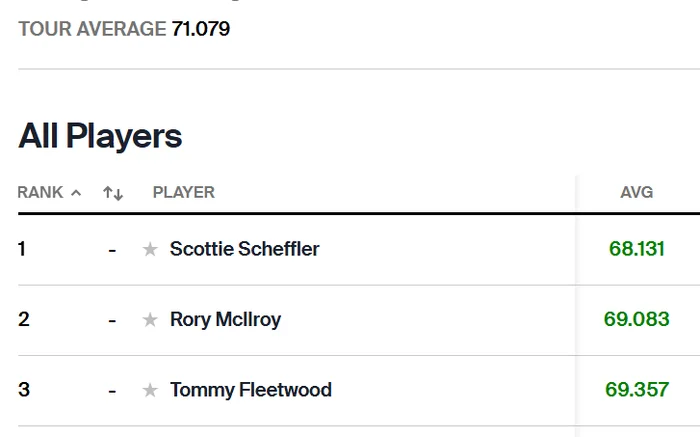
Task: Sort the table by PLAYER header
Action: (183, 192)
